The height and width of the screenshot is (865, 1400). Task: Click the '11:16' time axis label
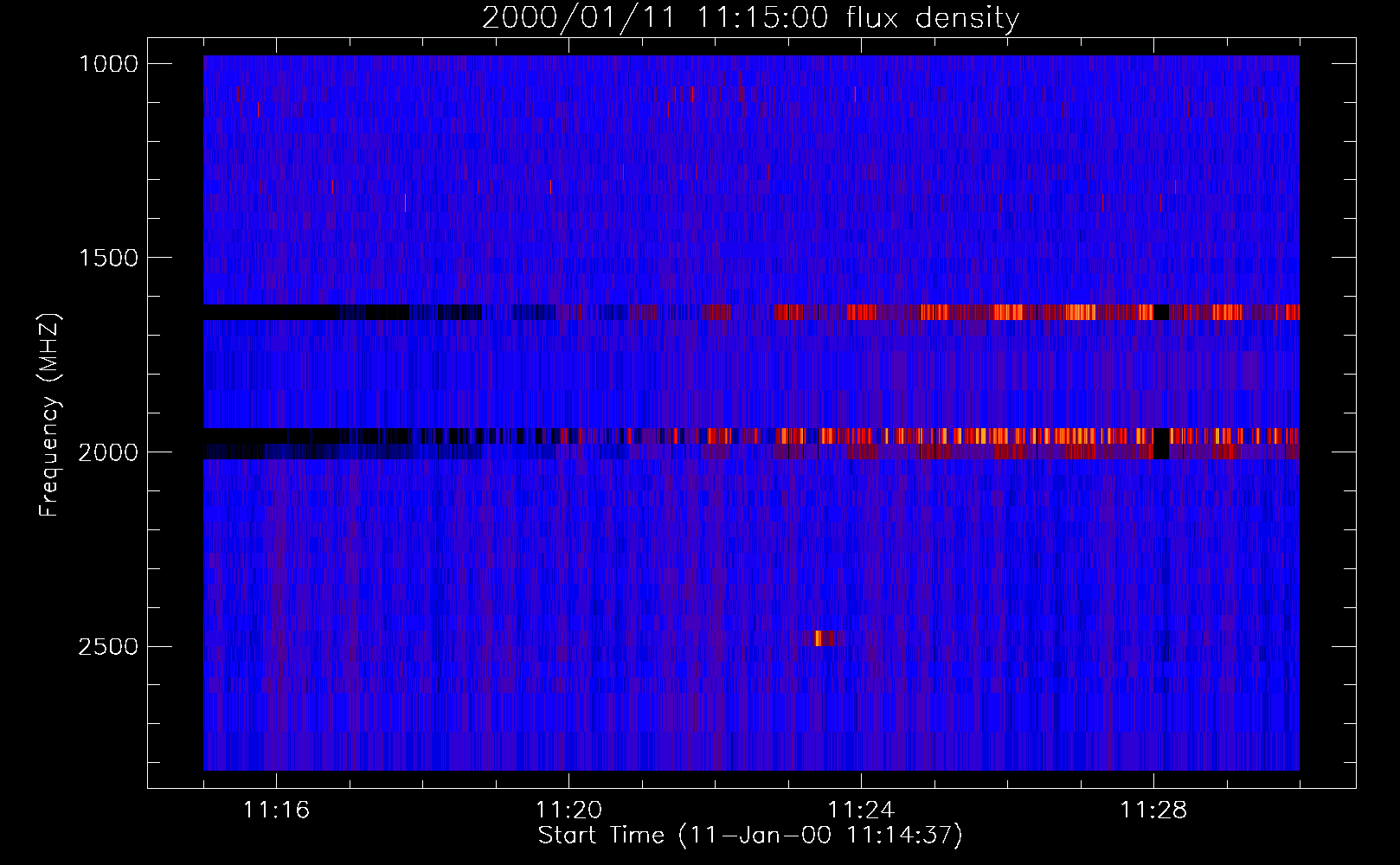click(x=276, y=811)
